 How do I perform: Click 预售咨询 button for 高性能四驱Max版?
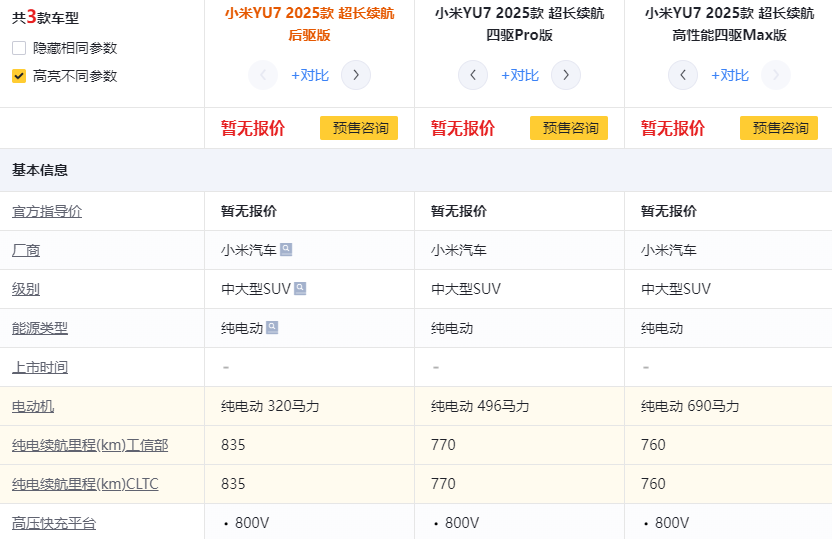click(779, 128)
